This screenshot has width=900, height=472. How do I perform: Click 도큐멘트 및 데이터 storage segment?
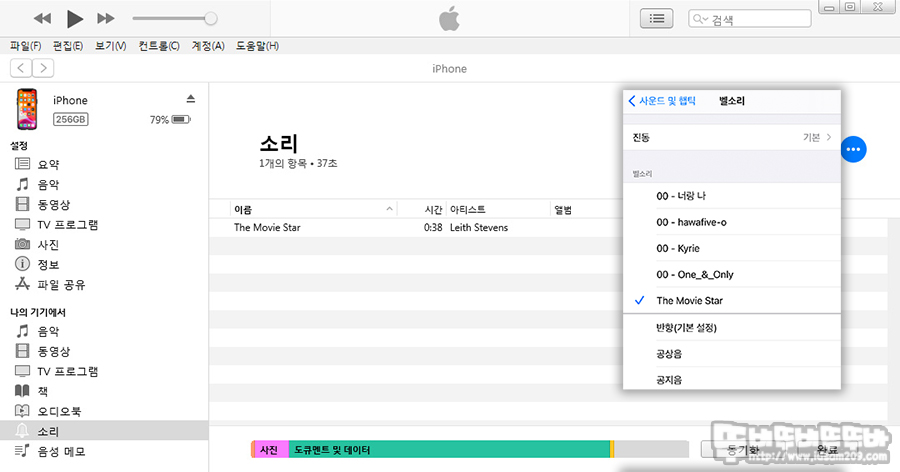point(449,450)
